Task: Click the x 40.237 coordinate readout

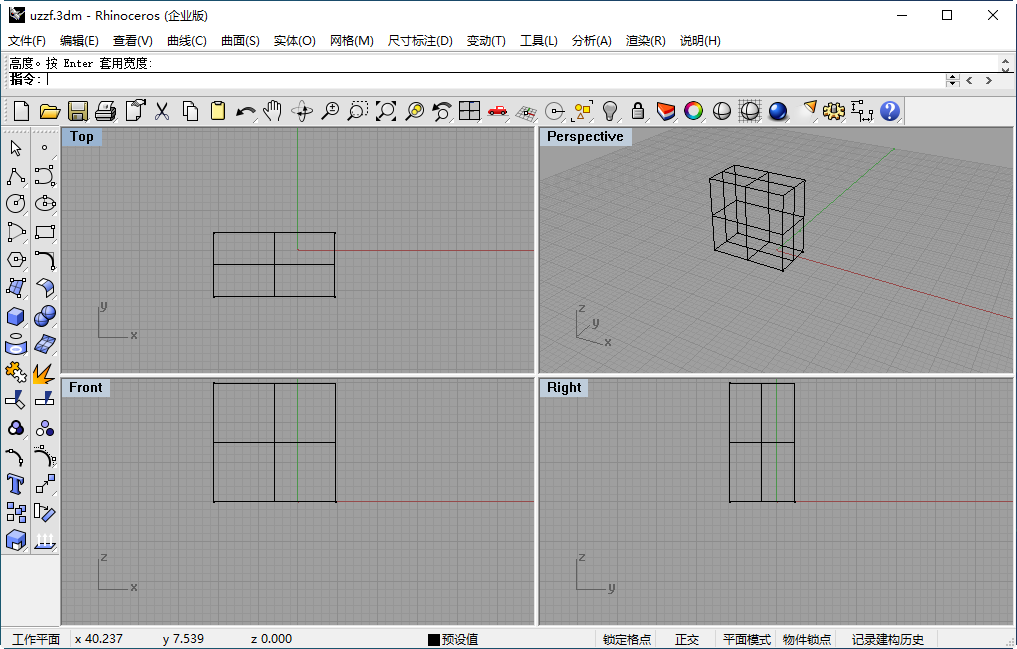Action: pos(99,639)
